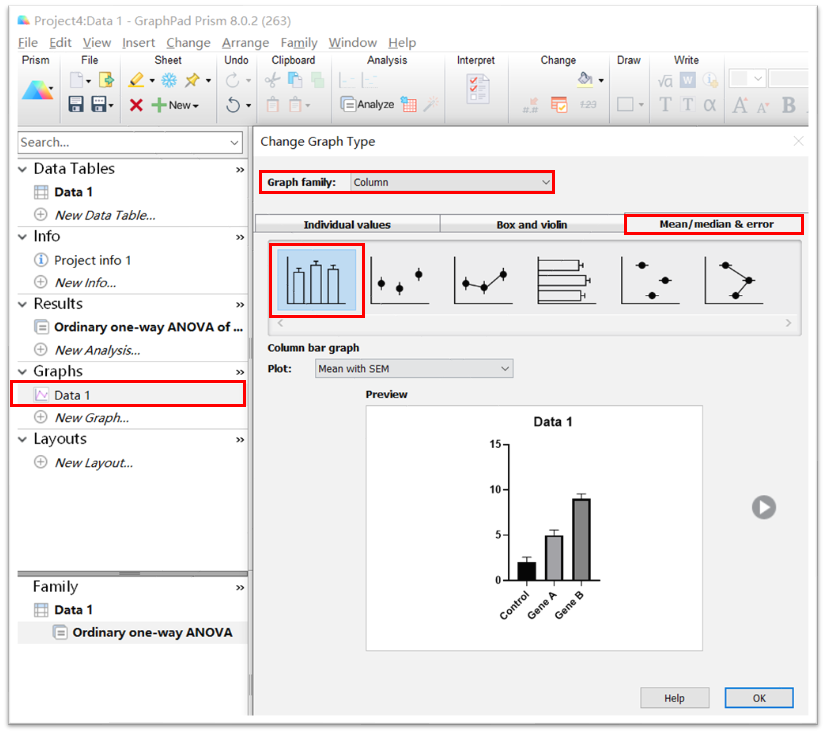Click the Paste clipboard icon

pyautogui.click(x=272, y=105)
